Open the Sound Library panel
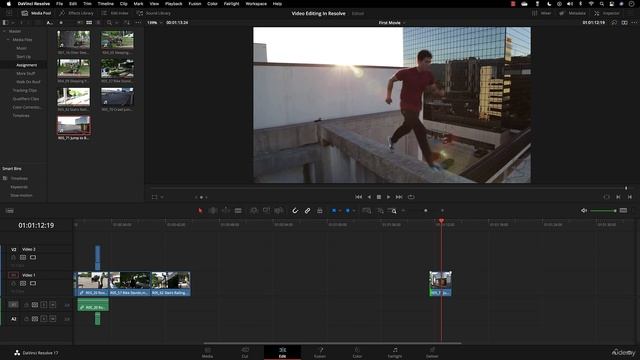Screen dimensions: 640x360 pos(153,13)
